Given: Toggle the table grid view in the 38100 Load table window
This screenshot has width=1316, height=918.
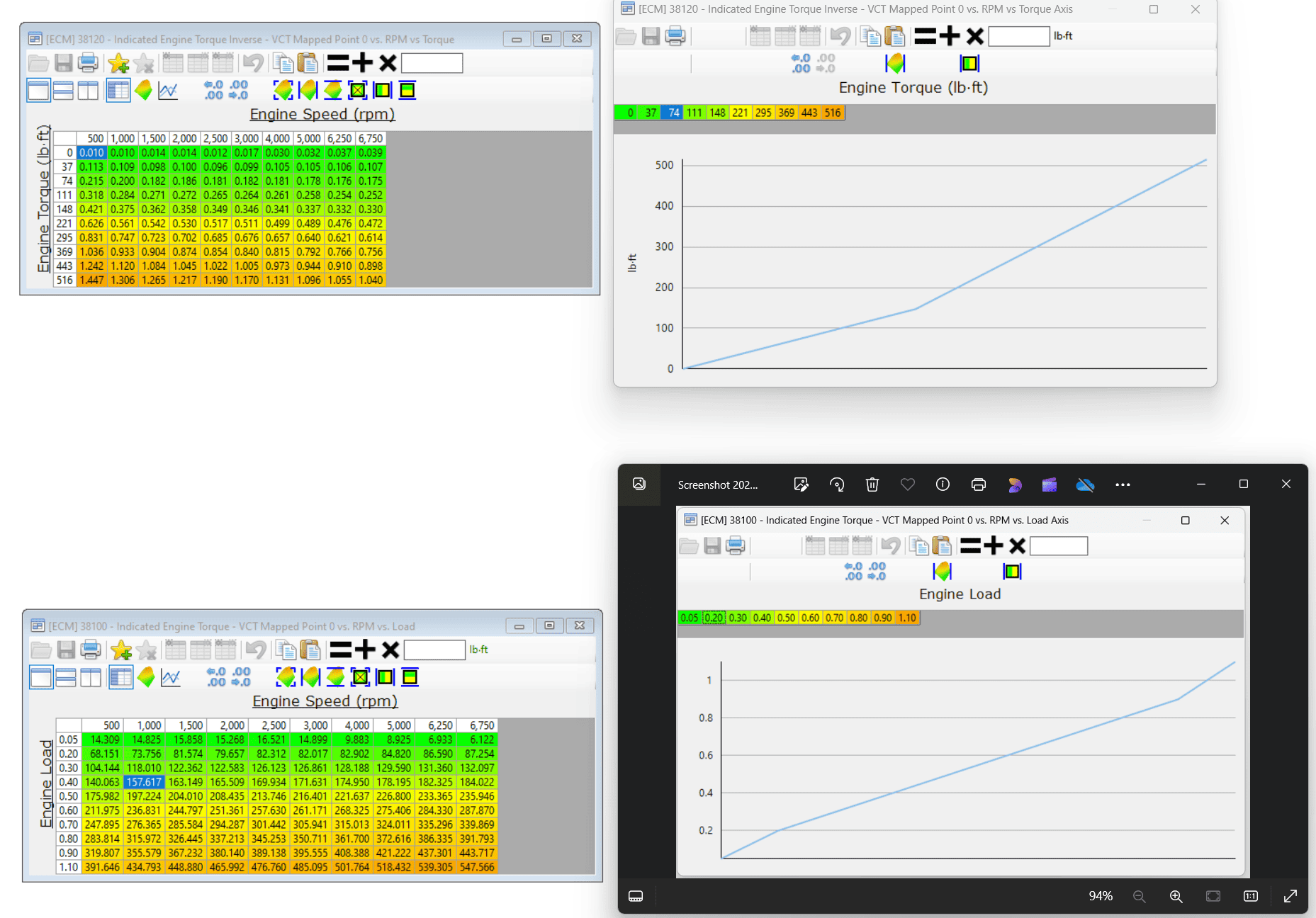Looking at the screenshot, I should [120, 677].
